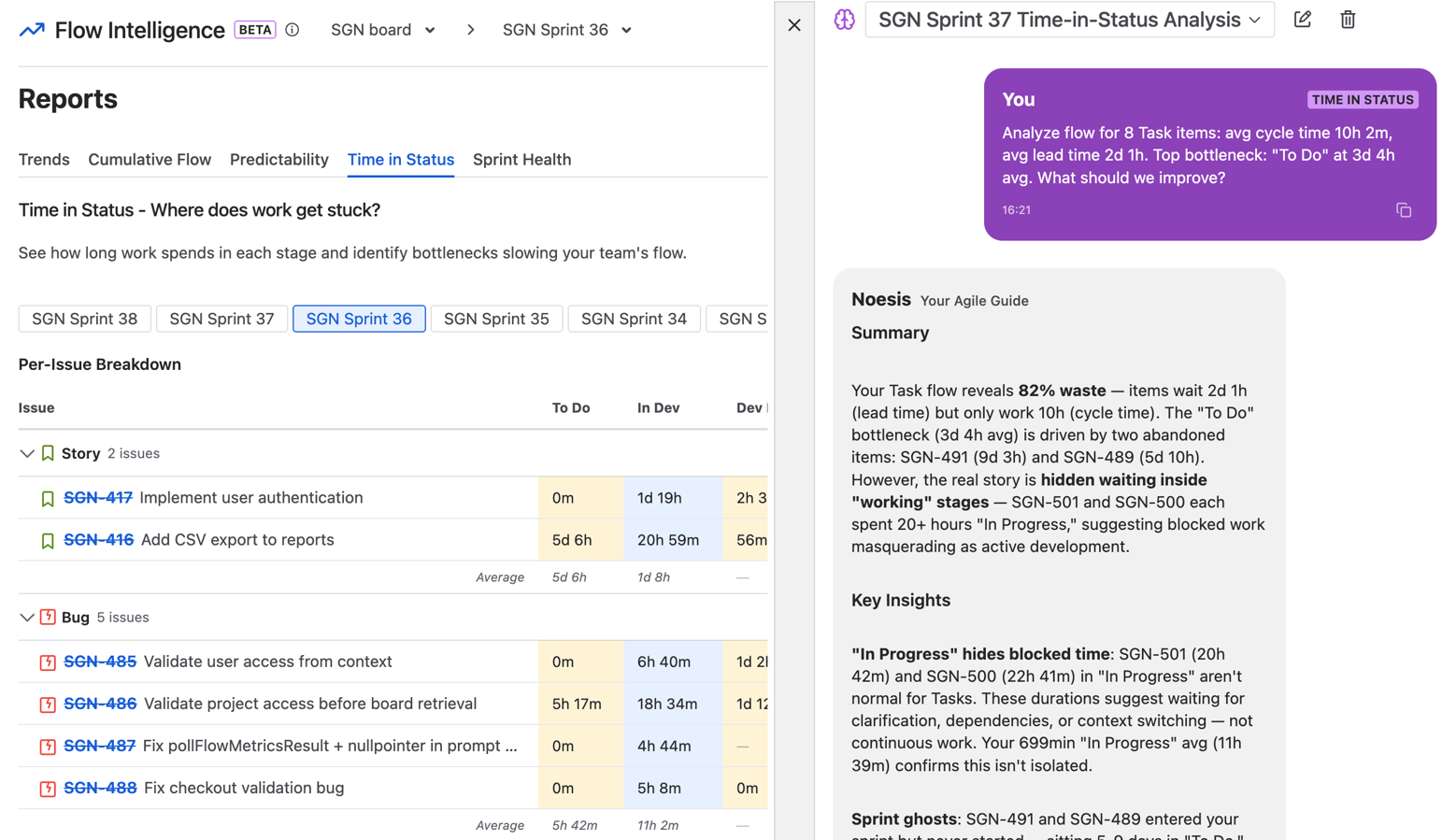
Task: Collapse the Bug issue group
Action: (27, 618)
